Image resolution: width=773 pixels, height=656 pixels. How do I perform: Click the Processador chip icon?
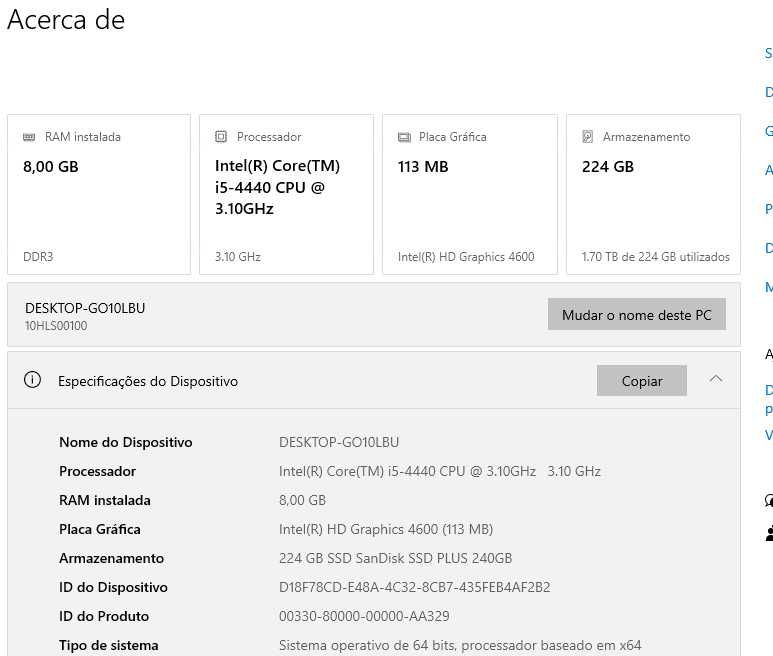tap(221, 137)
